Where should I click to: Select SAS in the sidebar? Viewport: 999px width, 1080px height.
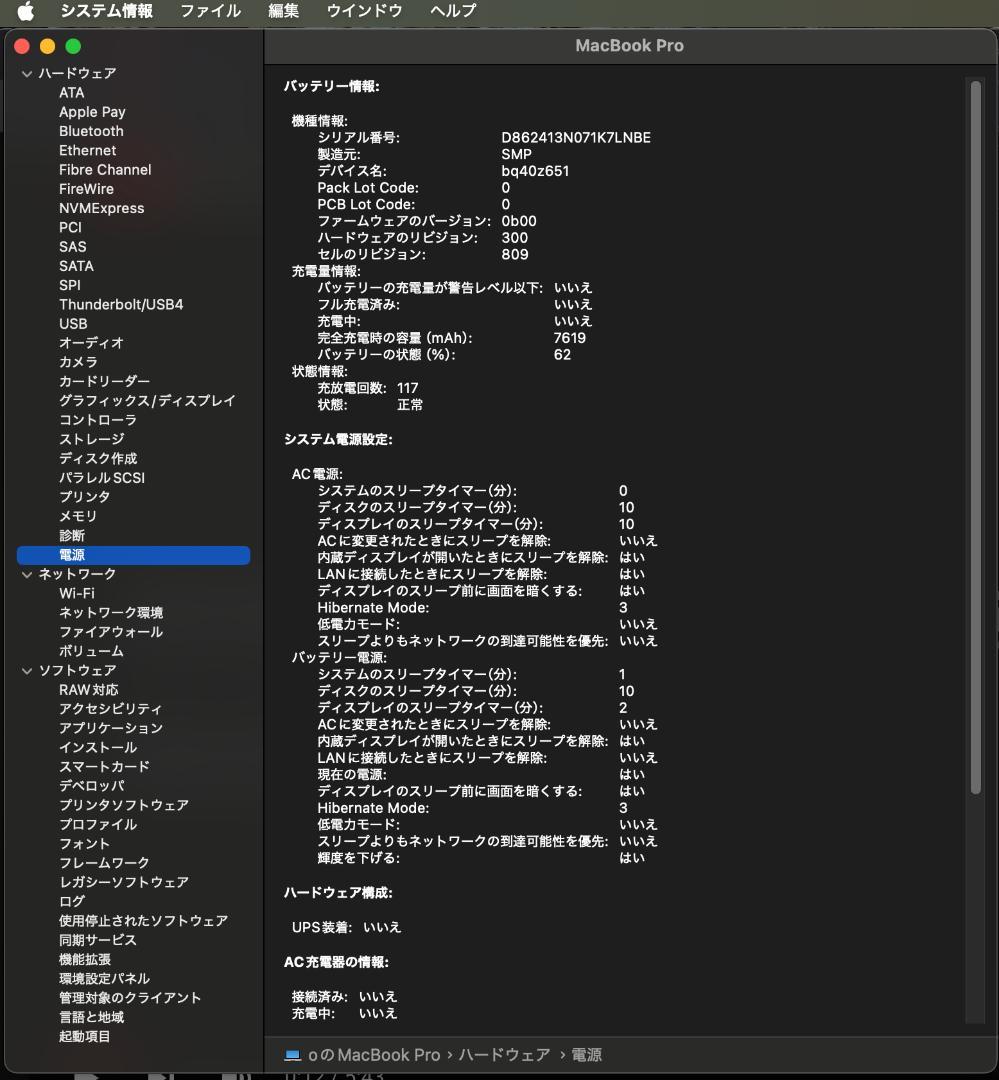73,247
